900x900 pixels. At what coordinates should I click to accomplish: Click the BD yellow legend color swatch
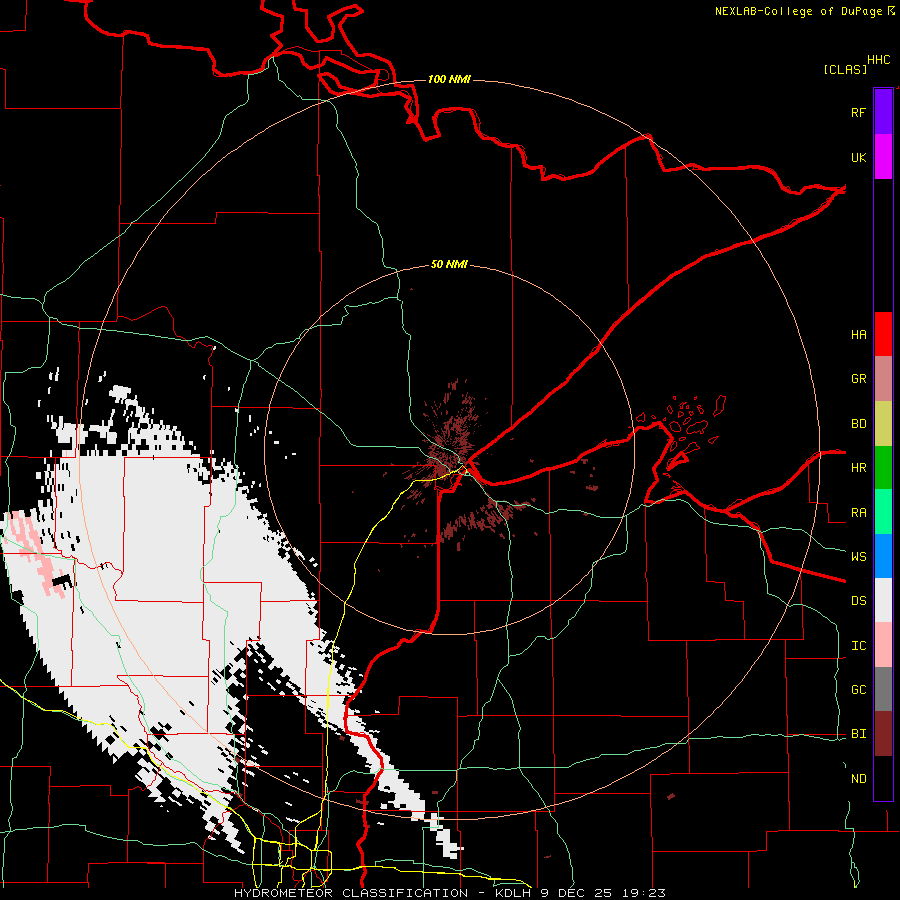tap(883, 423)
